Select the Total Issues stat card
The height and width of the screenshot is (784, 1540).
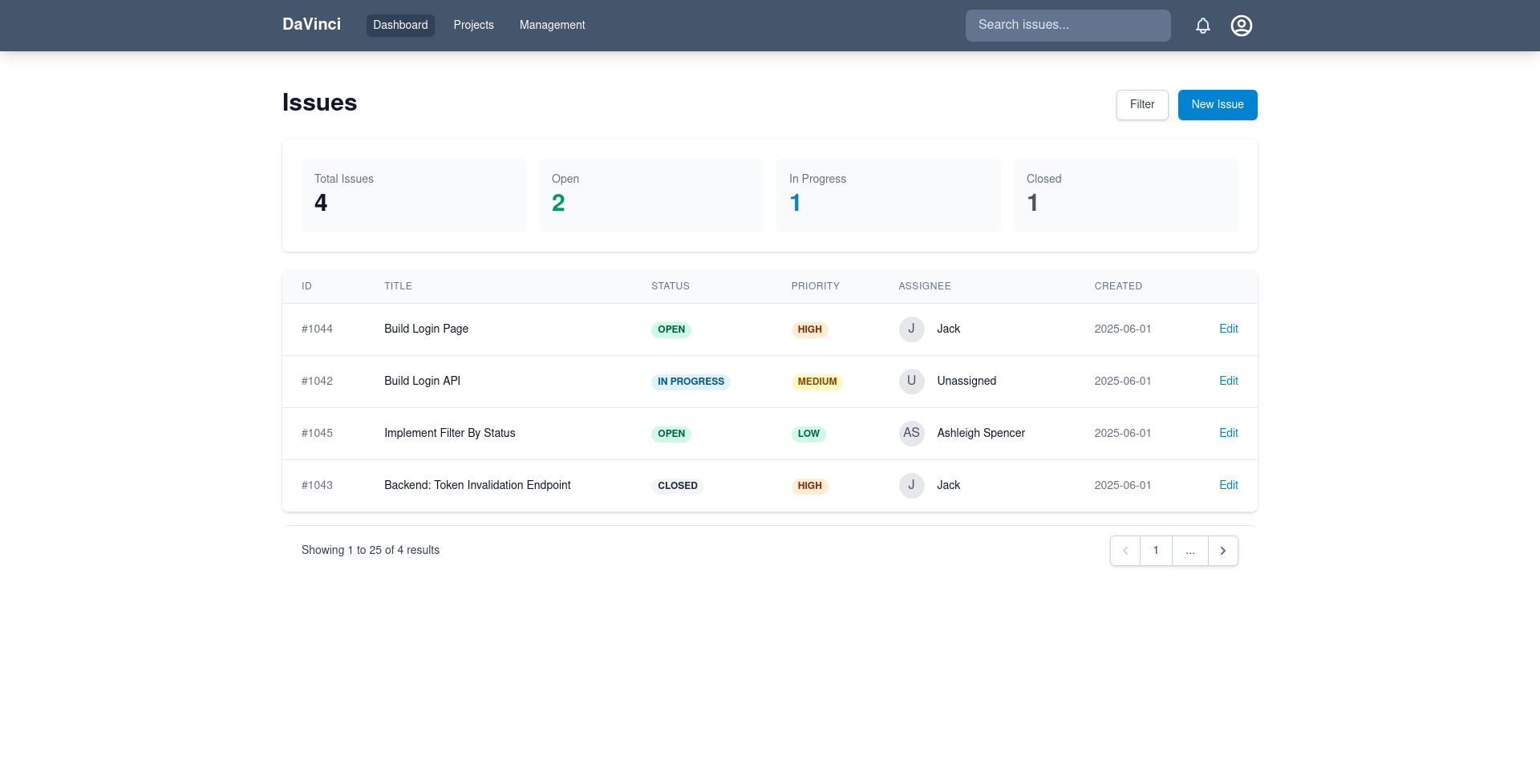pos(414,196)
